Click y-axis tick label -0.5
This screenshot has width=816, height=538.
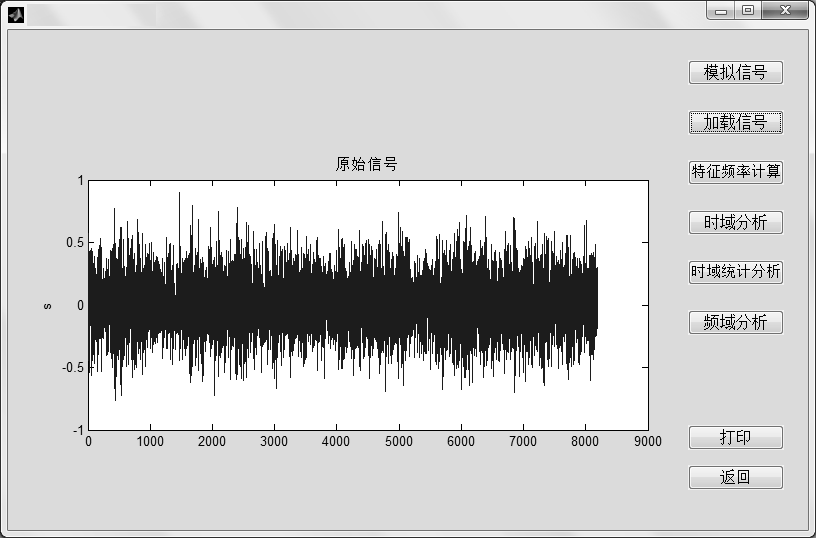pyautogui.click(x=72, y=367)
